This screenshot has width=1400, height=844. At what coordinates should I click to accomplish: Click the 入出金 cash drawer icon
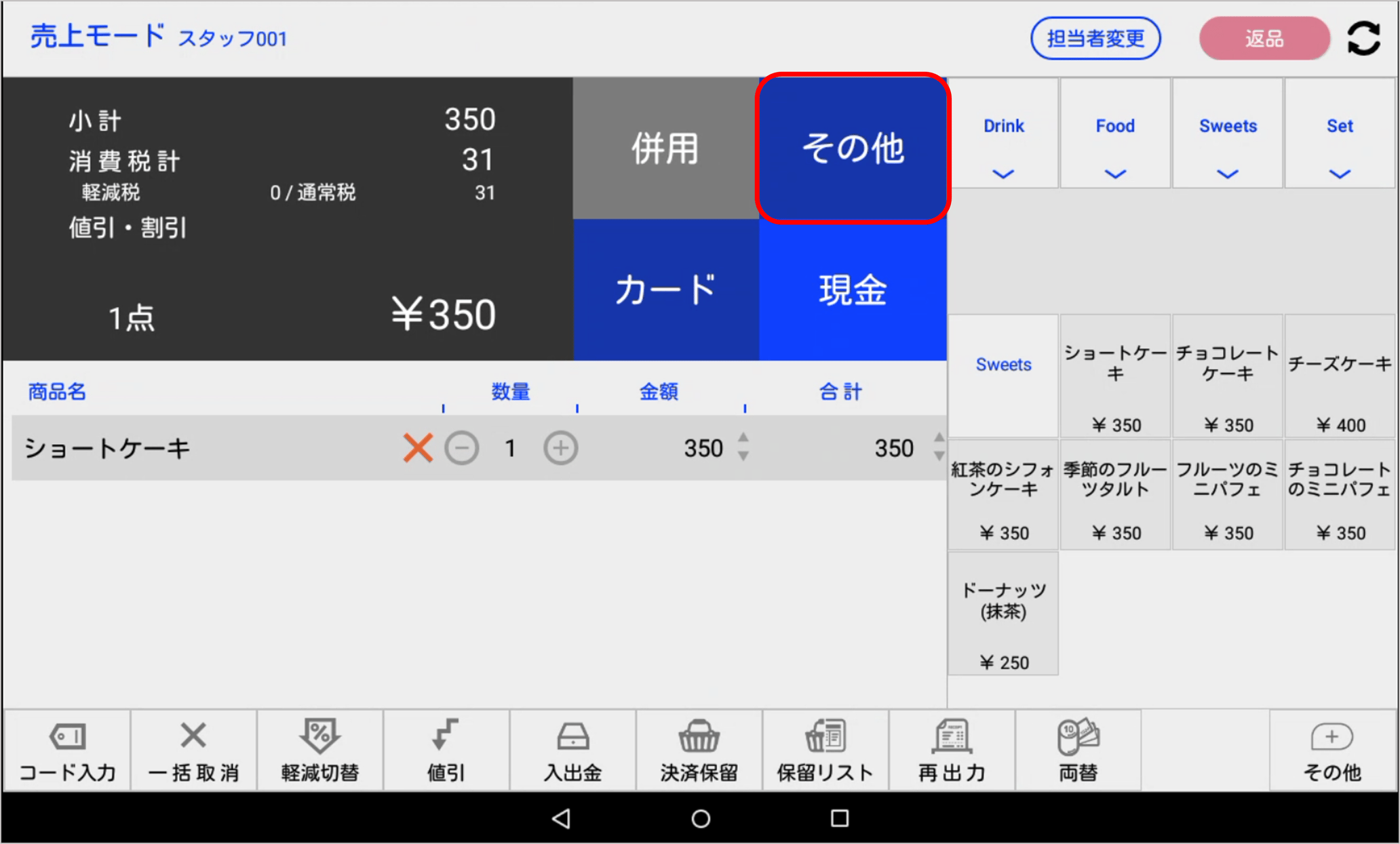click(x=572, y=750)
